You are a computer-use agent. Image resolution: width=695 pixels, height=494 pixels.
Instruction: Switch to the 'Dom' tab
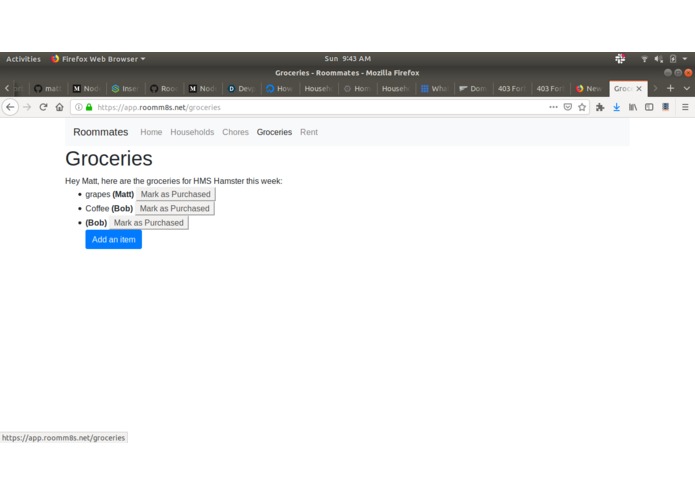point(473,89)
